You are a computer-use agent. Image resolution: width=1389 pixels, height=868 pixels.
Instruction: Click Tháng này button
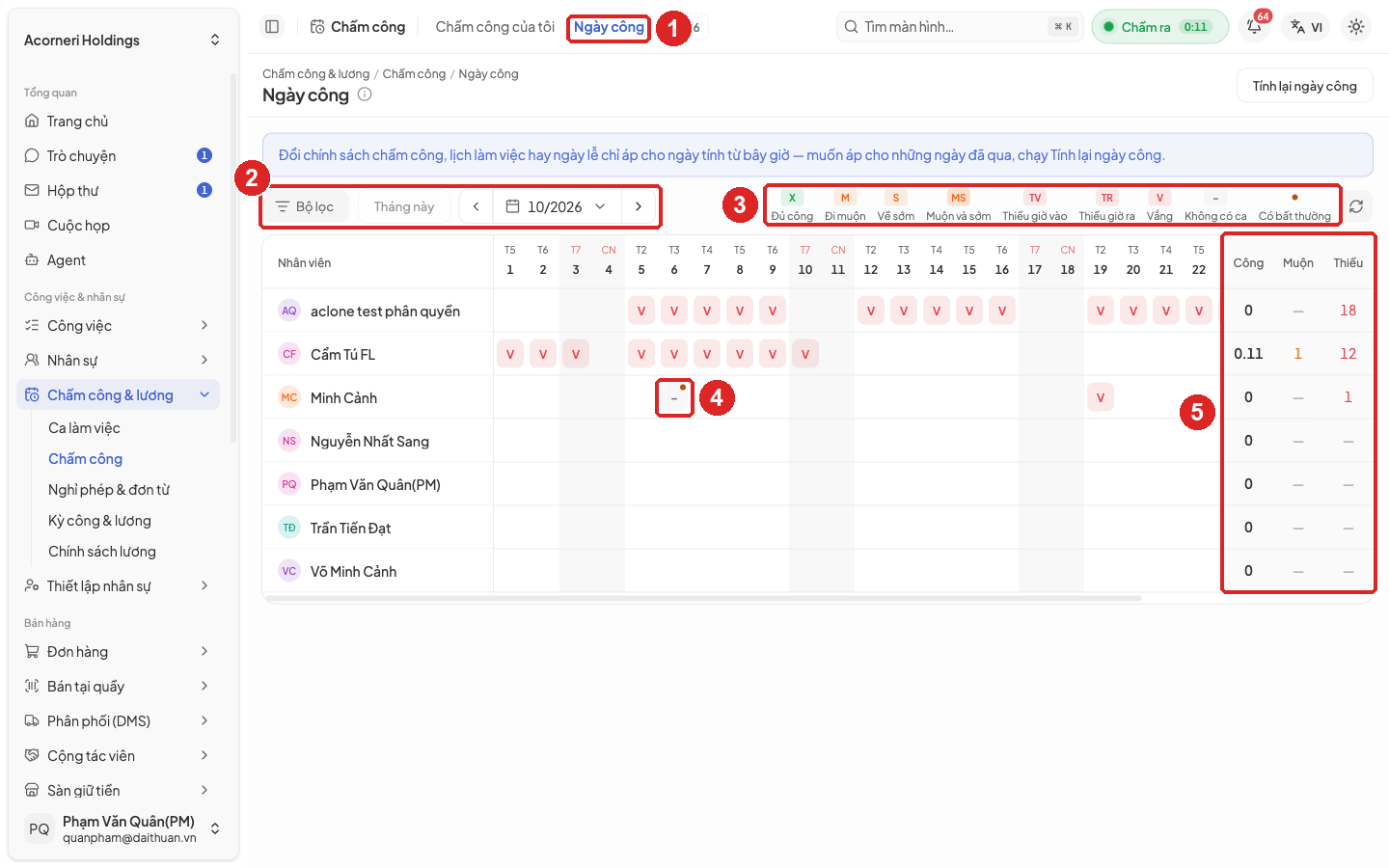[404, 206]
